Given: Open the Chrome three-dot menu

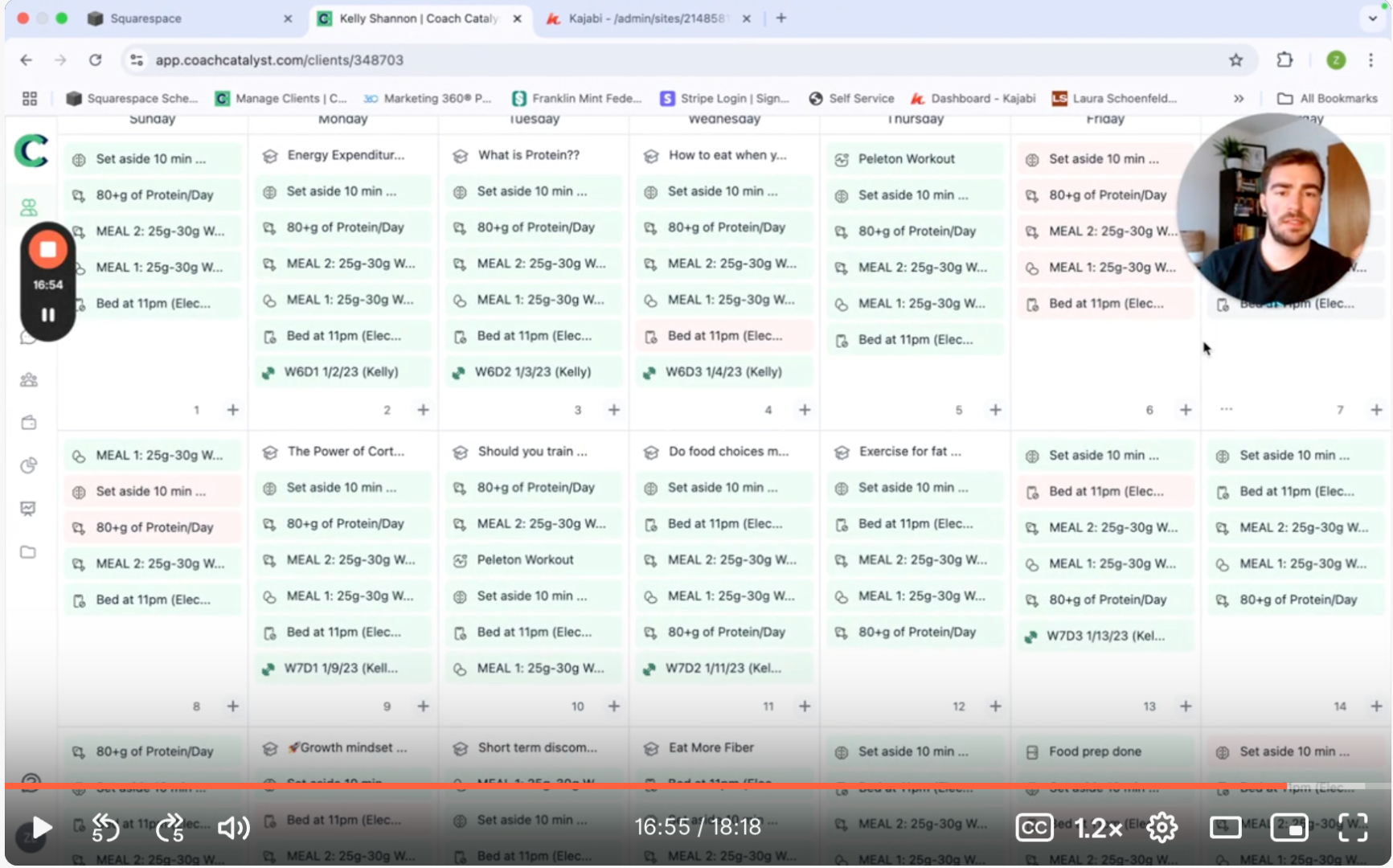Looking at the screenshot, I should pos(1371,60).
